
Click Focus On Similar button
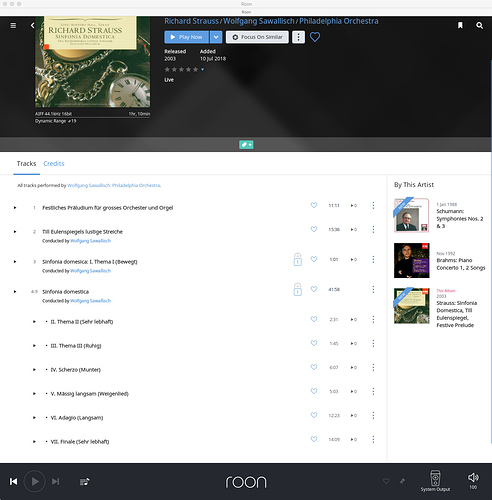coord(257,37)
